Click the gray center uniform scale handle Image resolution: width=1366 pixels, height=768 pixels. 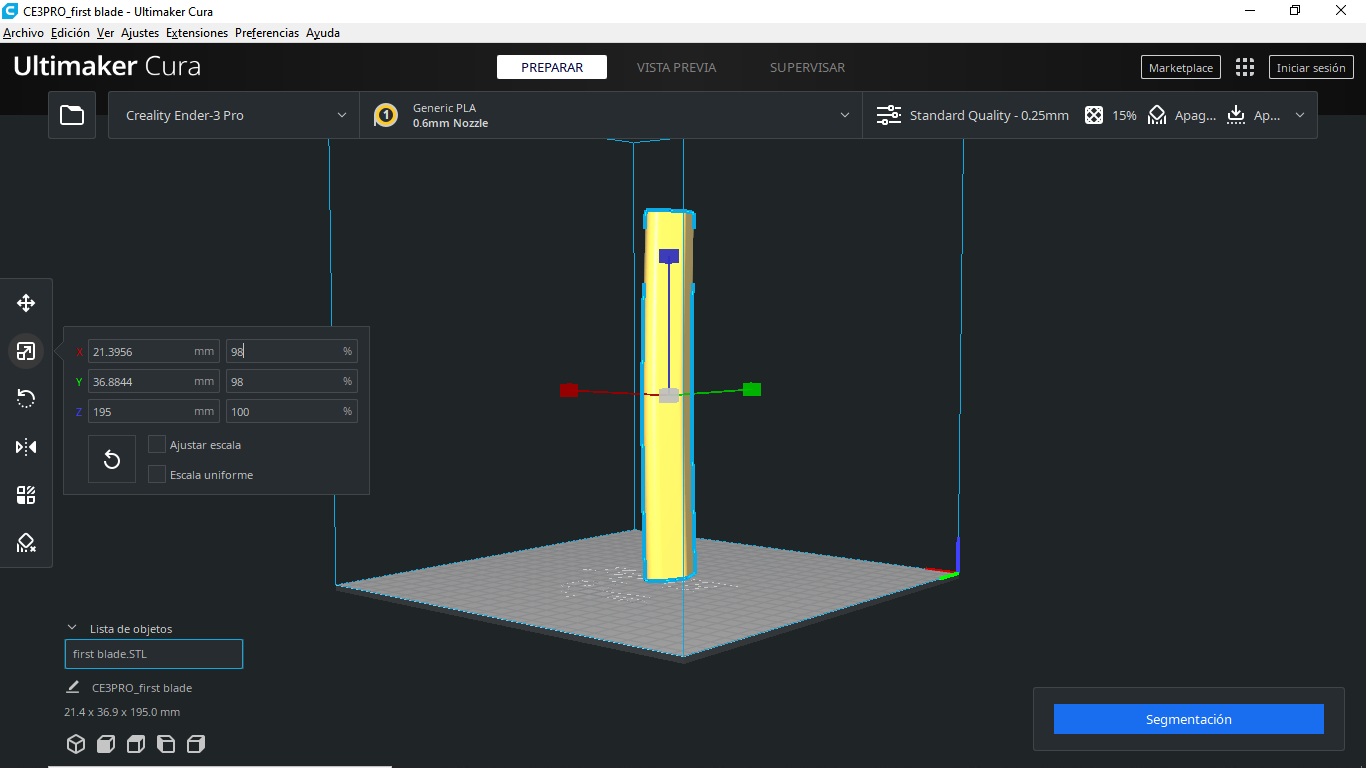tap(669, 395)
